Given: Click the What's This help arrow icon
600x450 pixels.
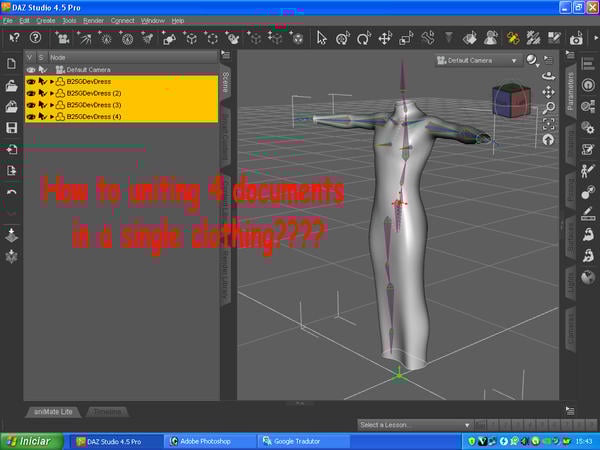Looking at the screenshot, I should tap(14, 38).
